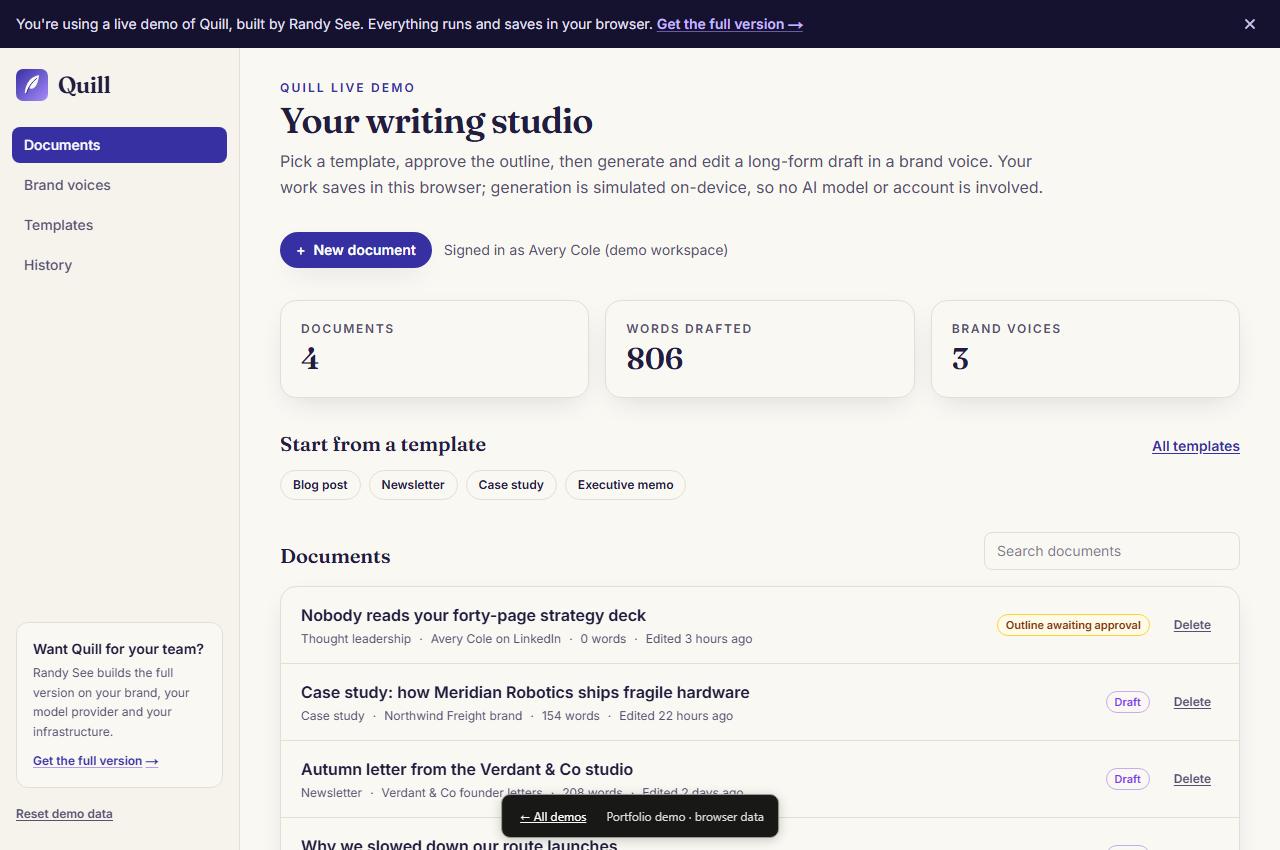Click the Quill wordmark in sidebar
Viewport: 1280px width, 850px height.
click(x=84, y=85)
